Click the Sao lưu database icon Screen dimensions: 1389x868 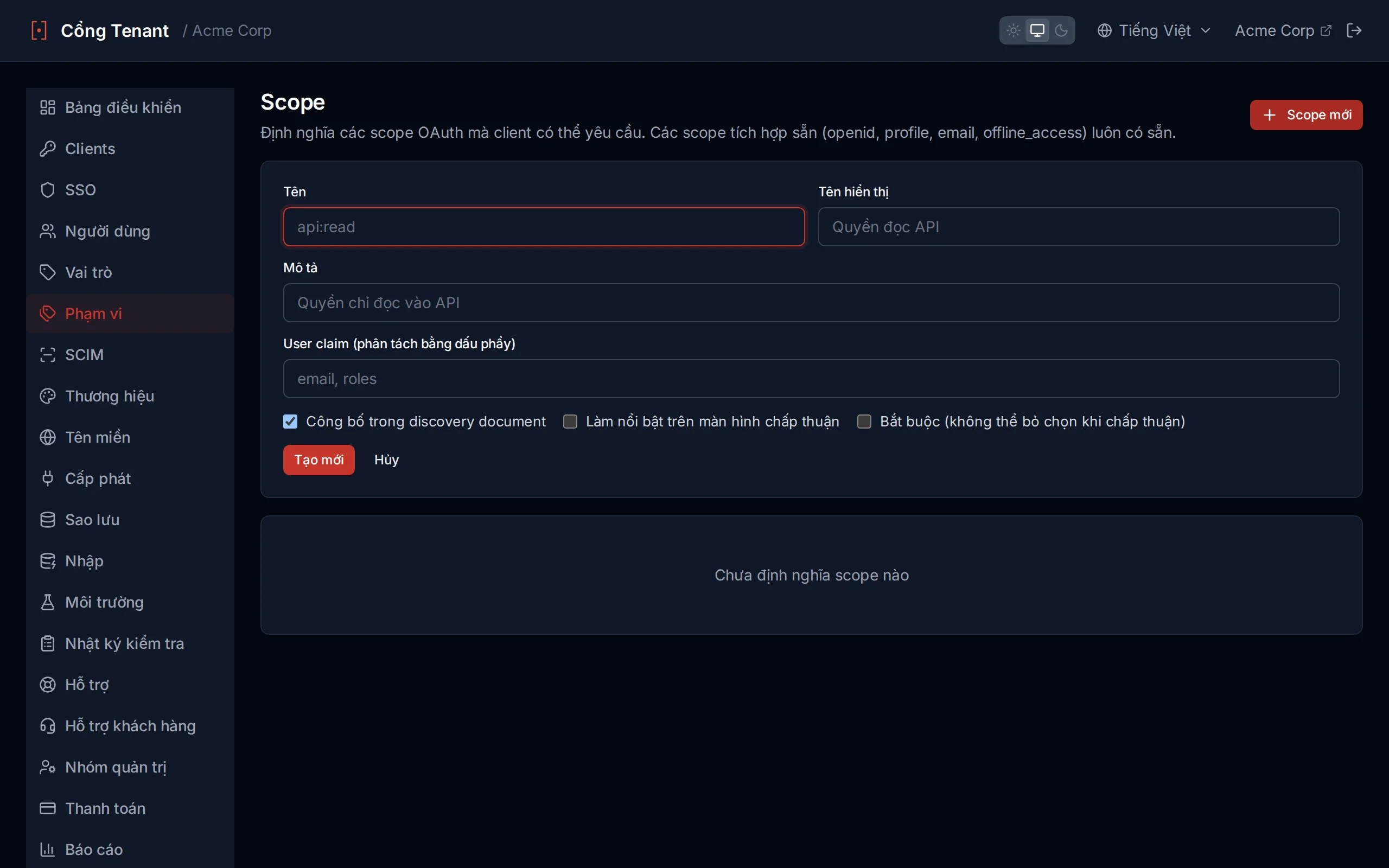[48, 520]
